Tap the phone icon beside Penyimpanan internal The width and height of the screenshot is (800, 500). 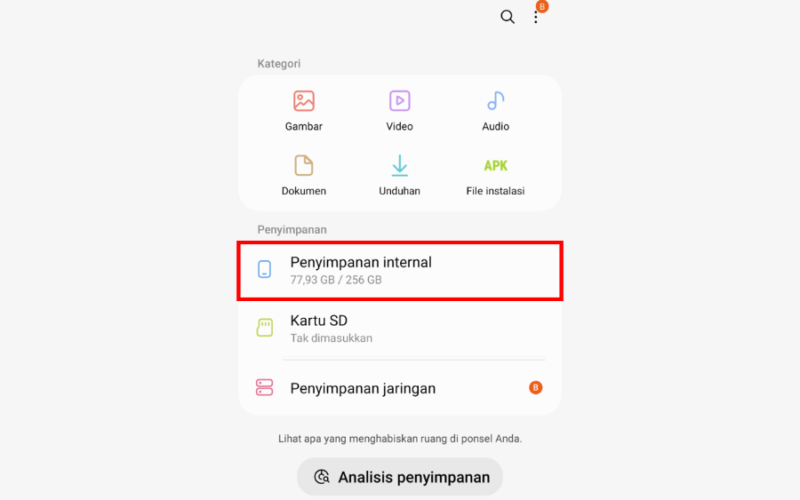pyautogui.click(x=264, y=269)
